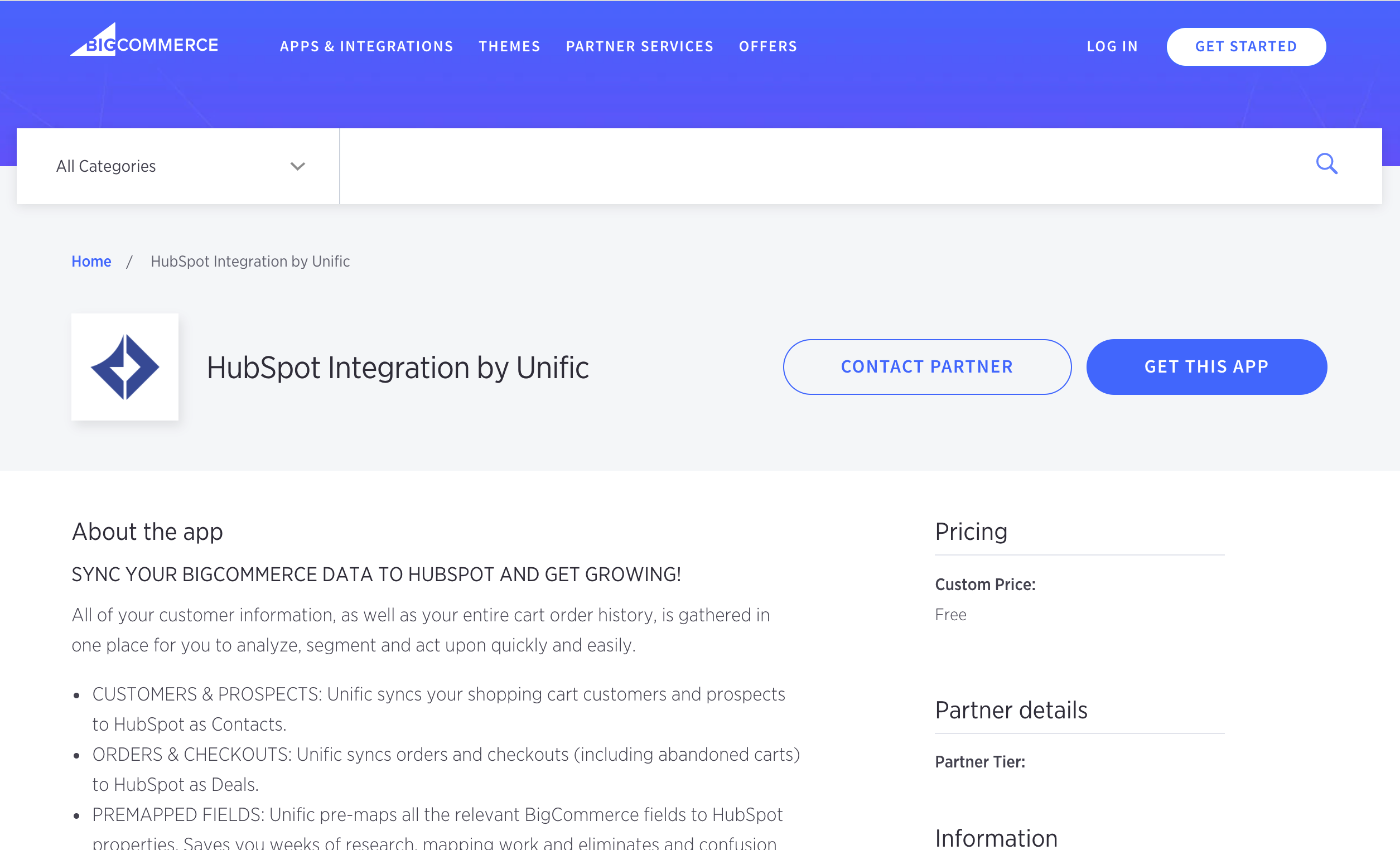The width and height of the screenshot is (1400, 850).
Task: Focus the marketplace search text field
Action: [824, 166]
